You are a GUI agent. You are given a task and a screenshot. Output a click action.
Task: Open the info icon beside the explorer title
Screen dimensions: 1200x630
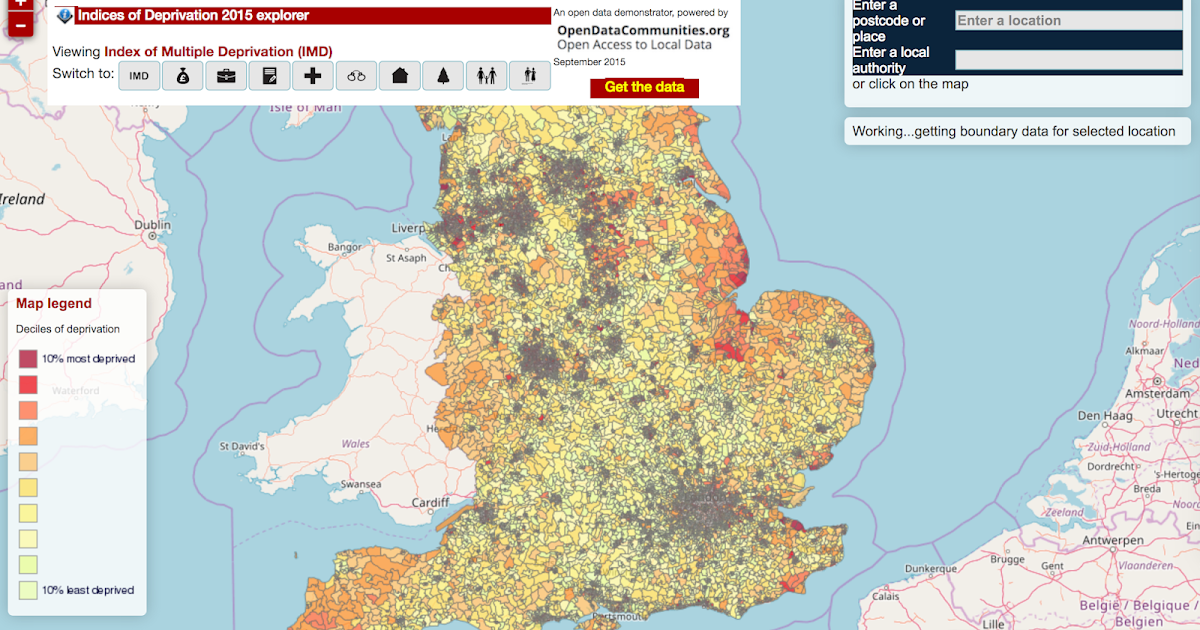[65, 16]
